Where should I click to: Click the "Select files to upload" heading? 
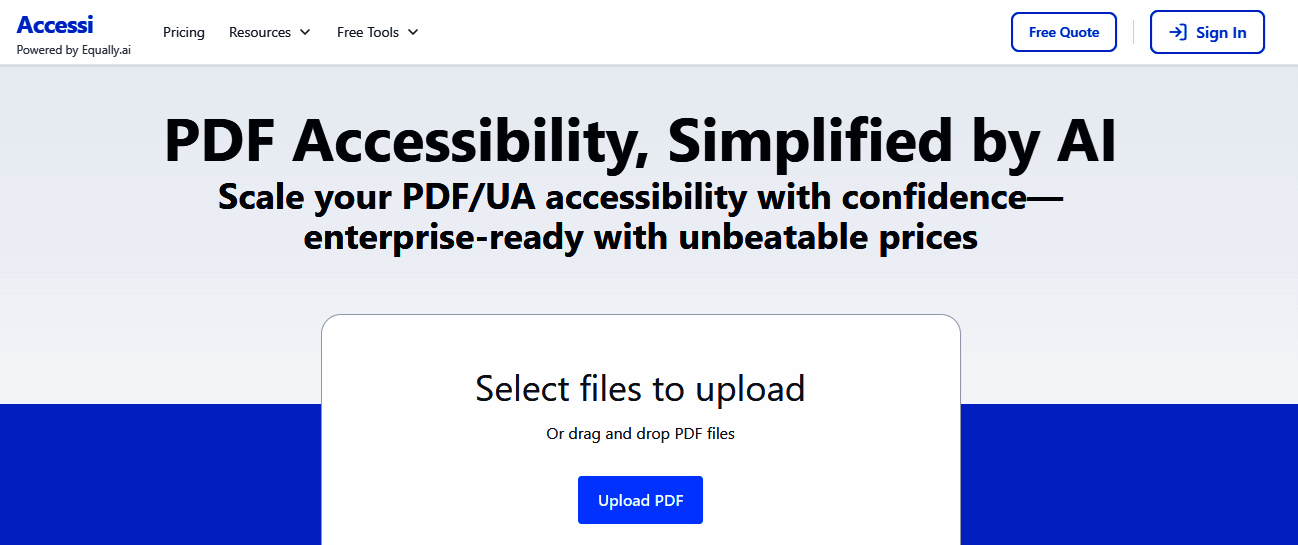click(x=640, y=388)
